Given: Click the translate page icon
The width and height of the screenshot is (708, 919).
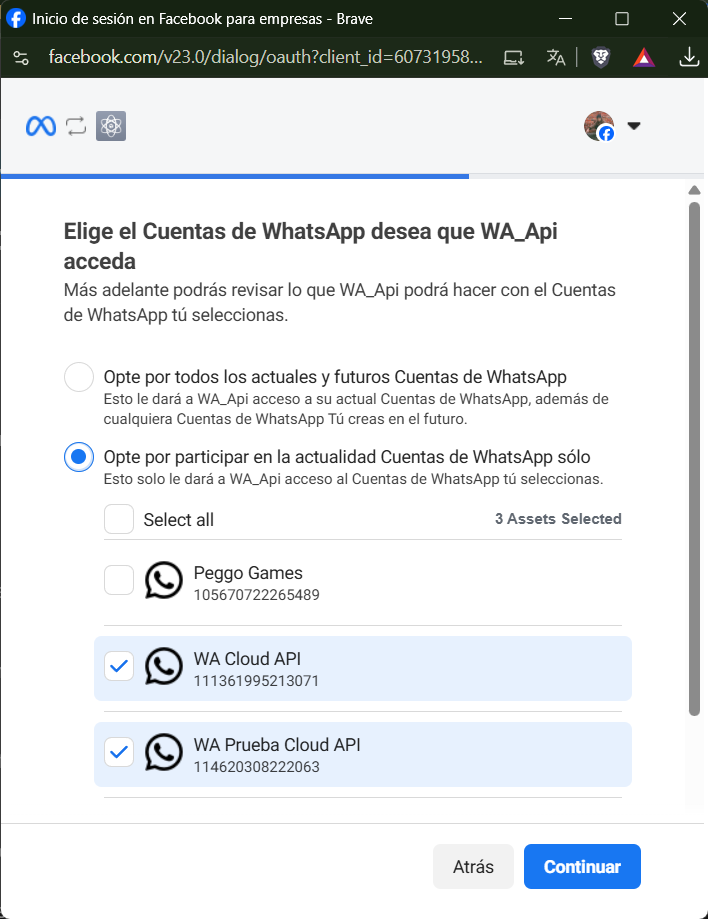Looking at the screenshot, I should 556,58.
